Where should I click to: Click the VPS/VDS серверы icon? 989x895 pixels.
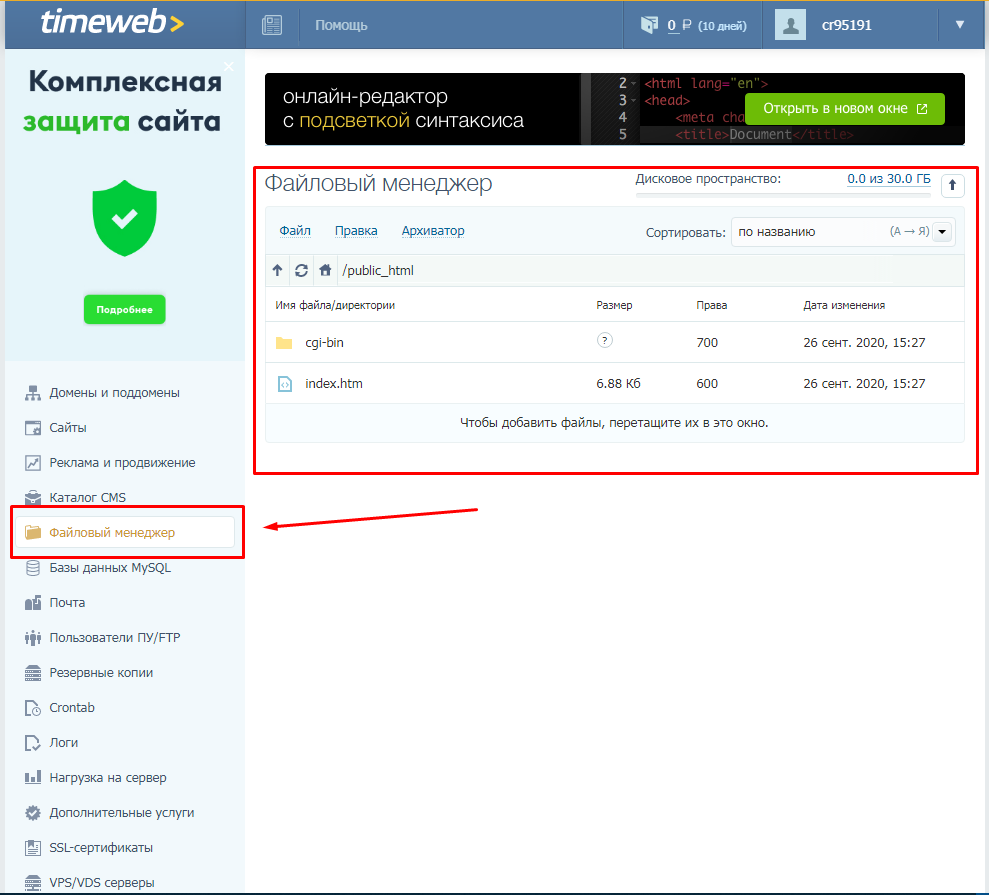click(x=33, y=883)
